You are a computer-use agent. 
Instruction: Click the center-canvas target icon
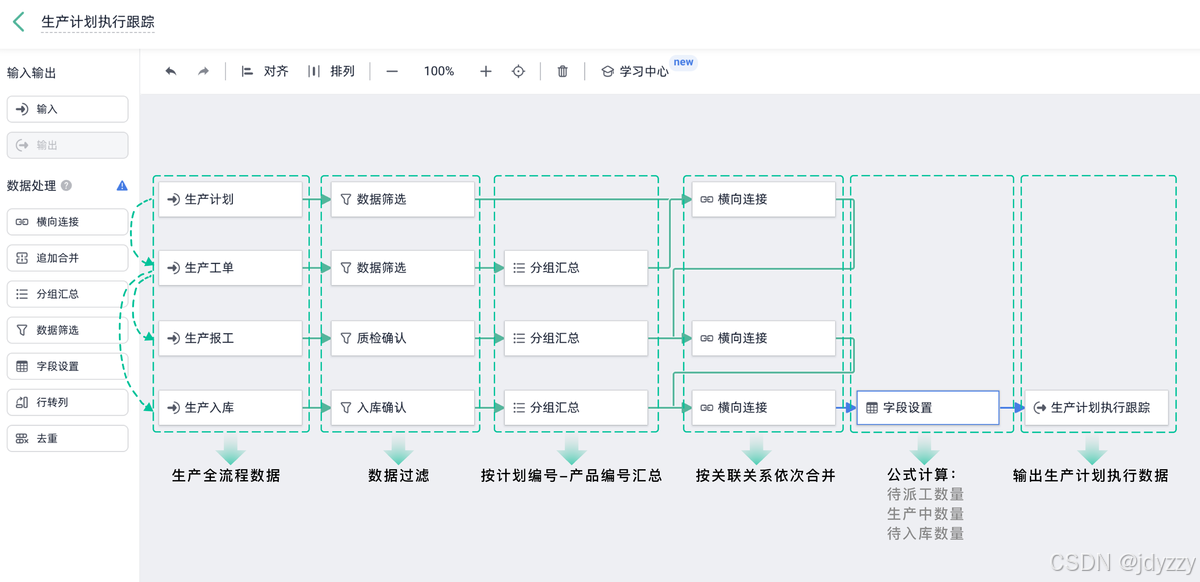[518, 72]
